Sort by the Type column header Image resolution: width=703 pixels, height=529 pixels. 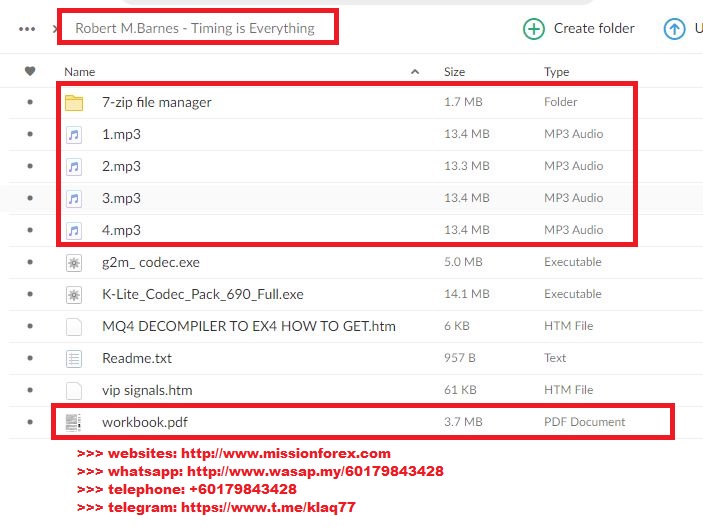pos(556,72)
